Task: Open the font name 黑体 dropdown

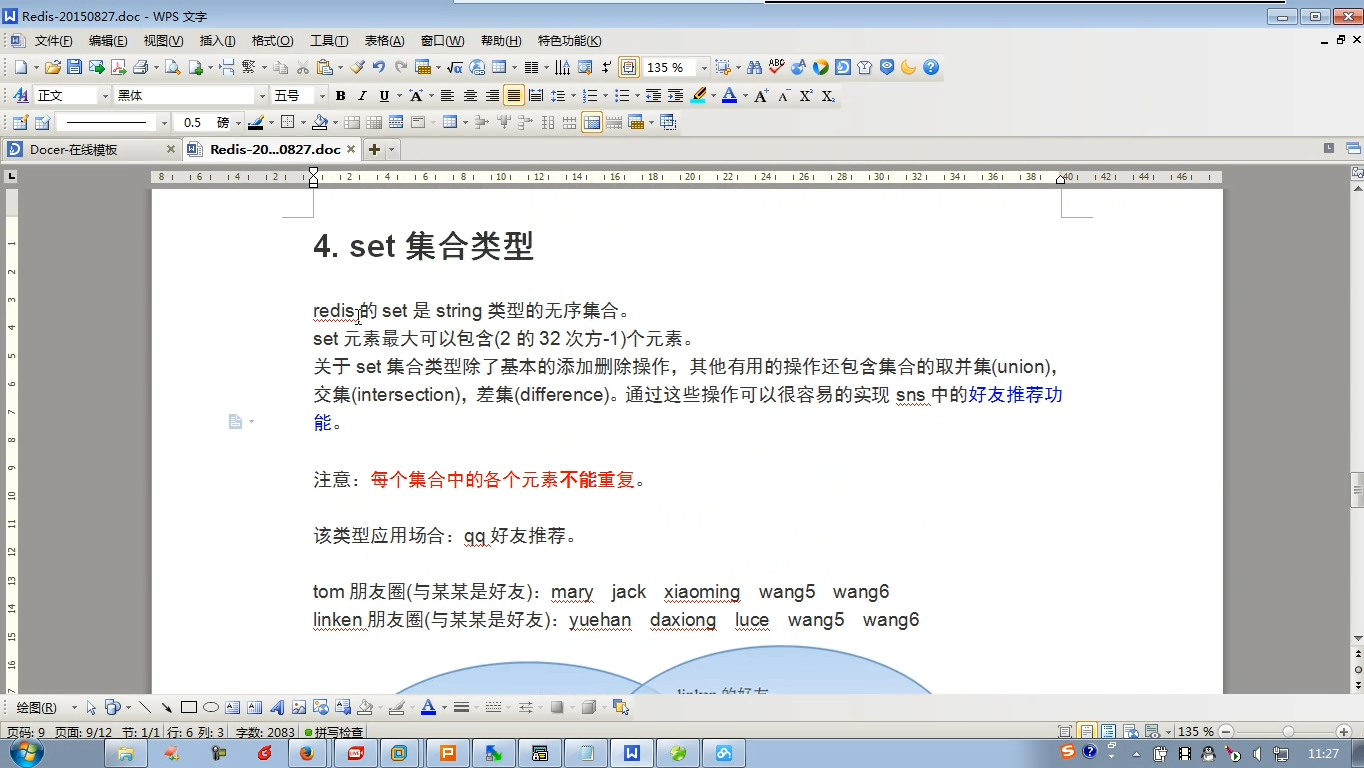Action: pos(262,96)
